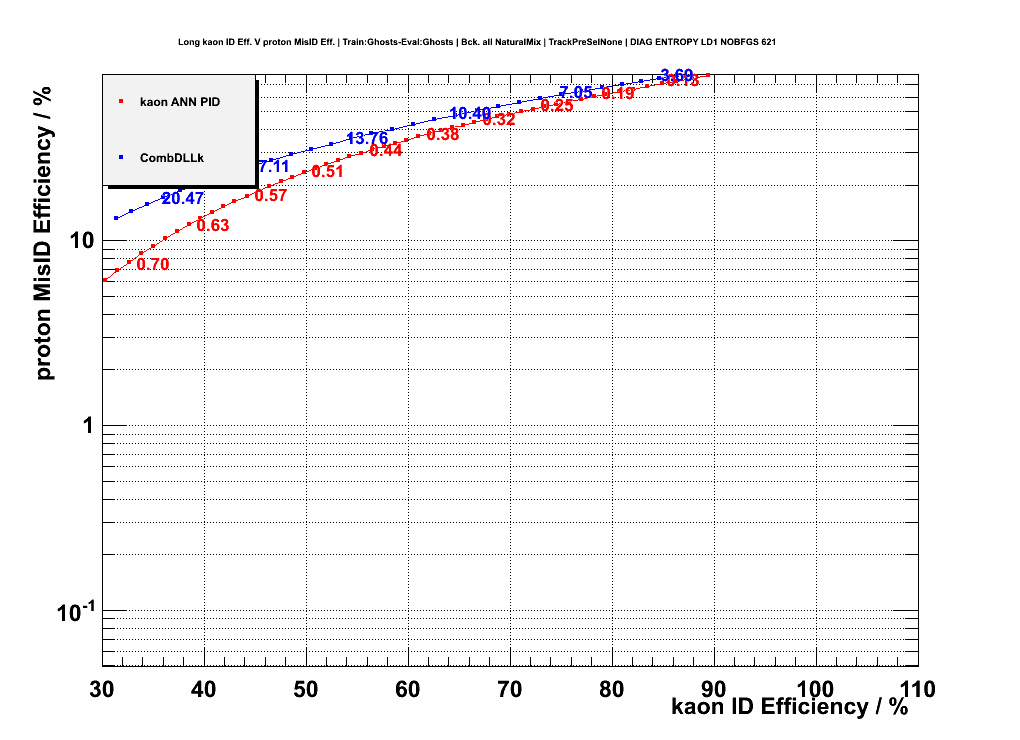Click the blue data label 7.05
The height and width of the screenshot is (740, 1020).
tap(576, 92)
